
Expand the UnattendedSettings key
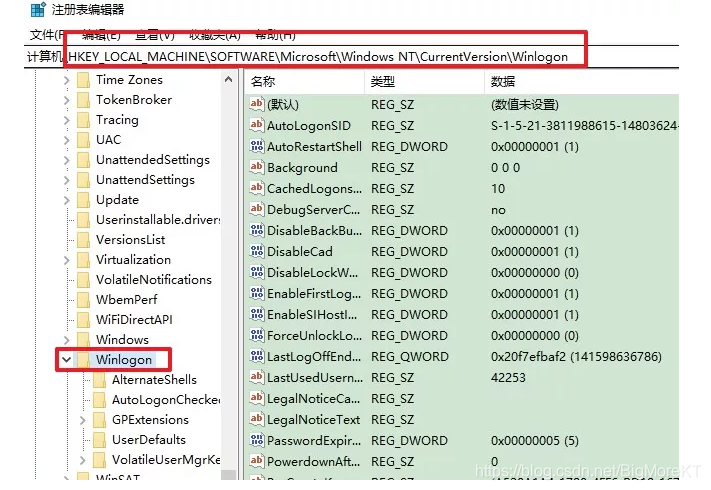[x=67, y=160]
